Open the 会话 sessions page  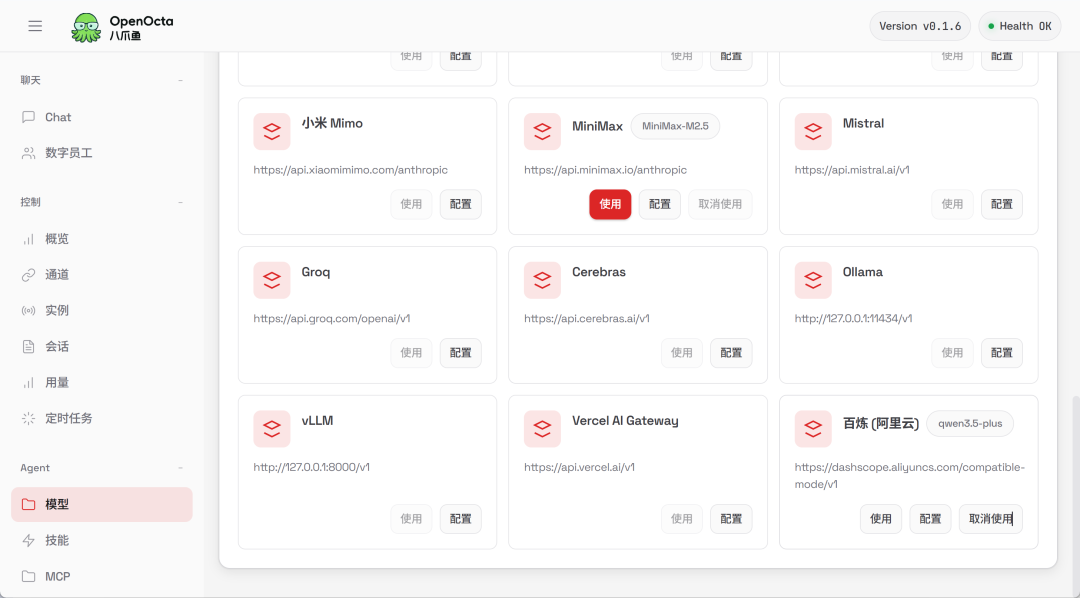(x=102, y=347)
